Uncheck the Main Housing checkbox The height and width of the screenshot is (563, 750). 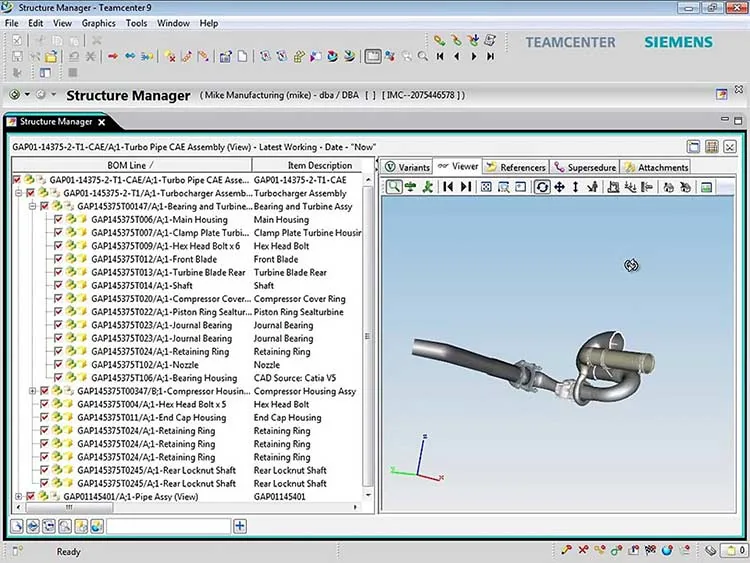(x=58, y=220)
